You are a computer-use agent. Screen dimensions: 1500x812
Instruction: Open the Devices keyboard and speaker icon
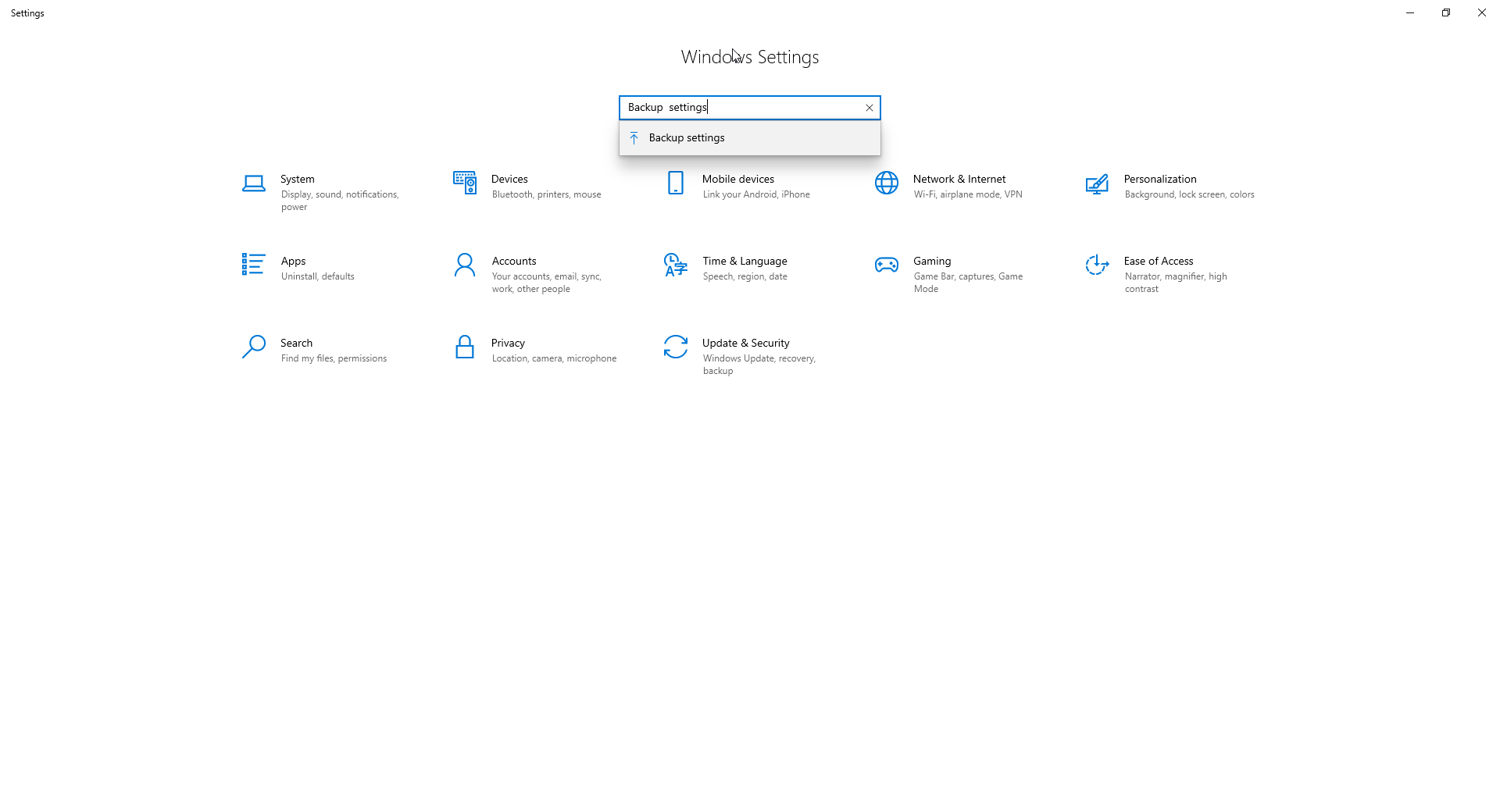click(x=465, y=183)
